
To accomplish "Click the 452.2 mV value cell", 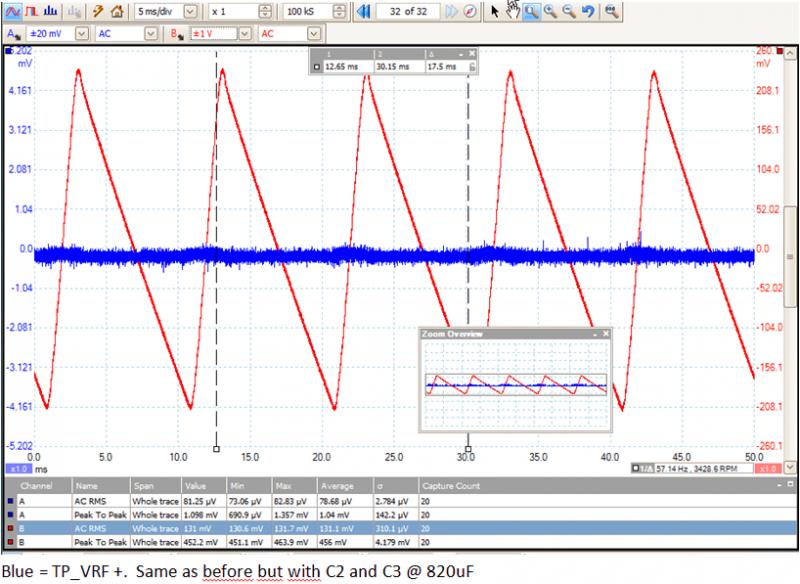I will click(x=201, y=542).
